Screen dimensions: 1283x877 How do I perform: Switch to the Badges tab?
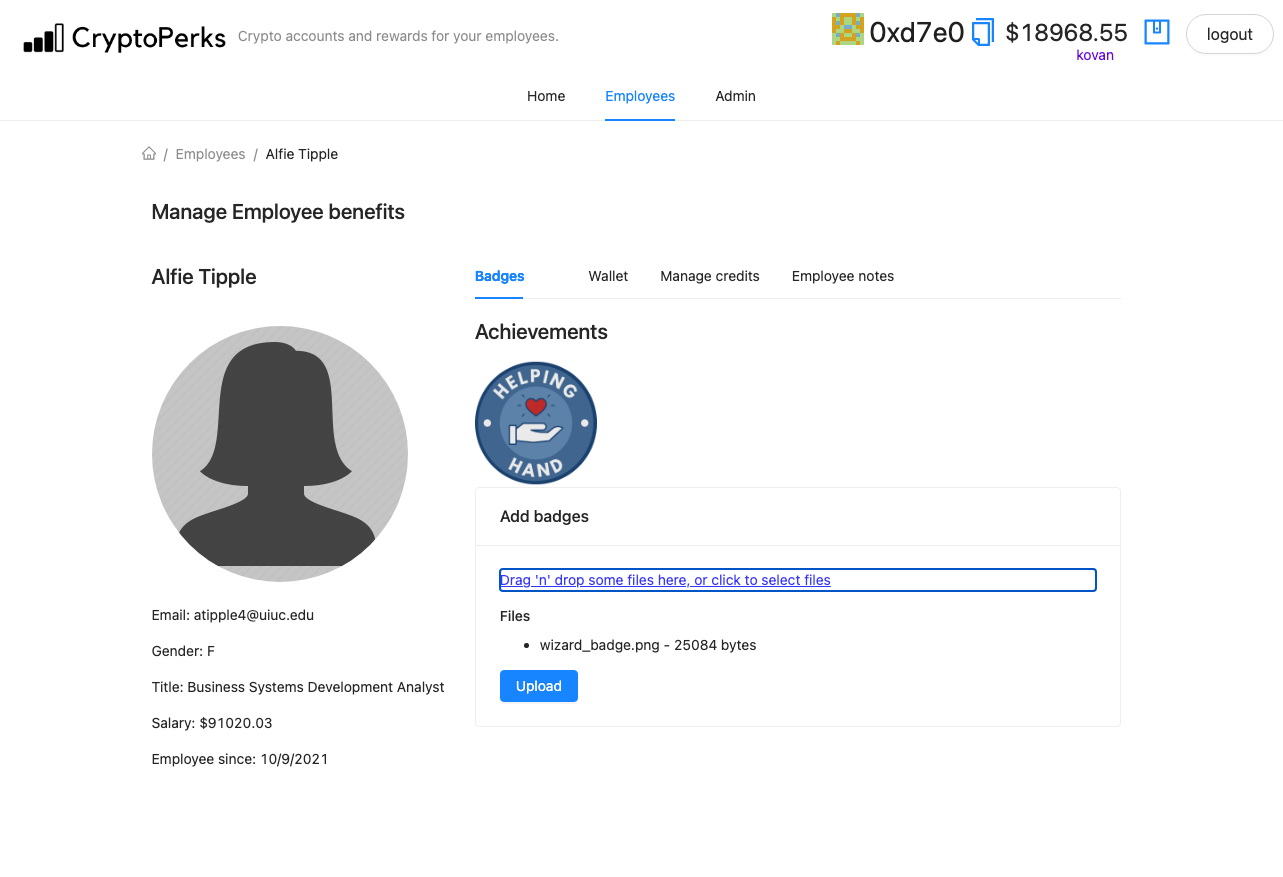click(x=500, y=276)
